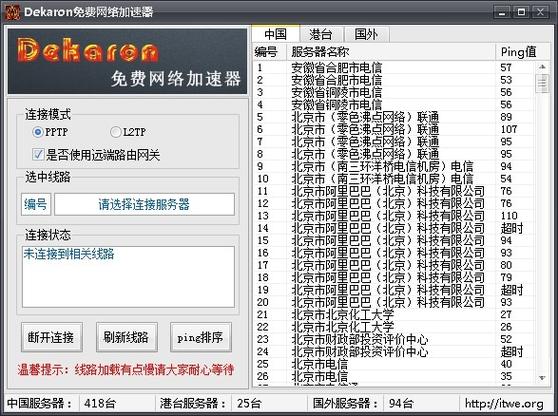This screenshot has height=416, width=558.
Task: Switch to the 国外 server tab
Action: click(x=367, y=35)
